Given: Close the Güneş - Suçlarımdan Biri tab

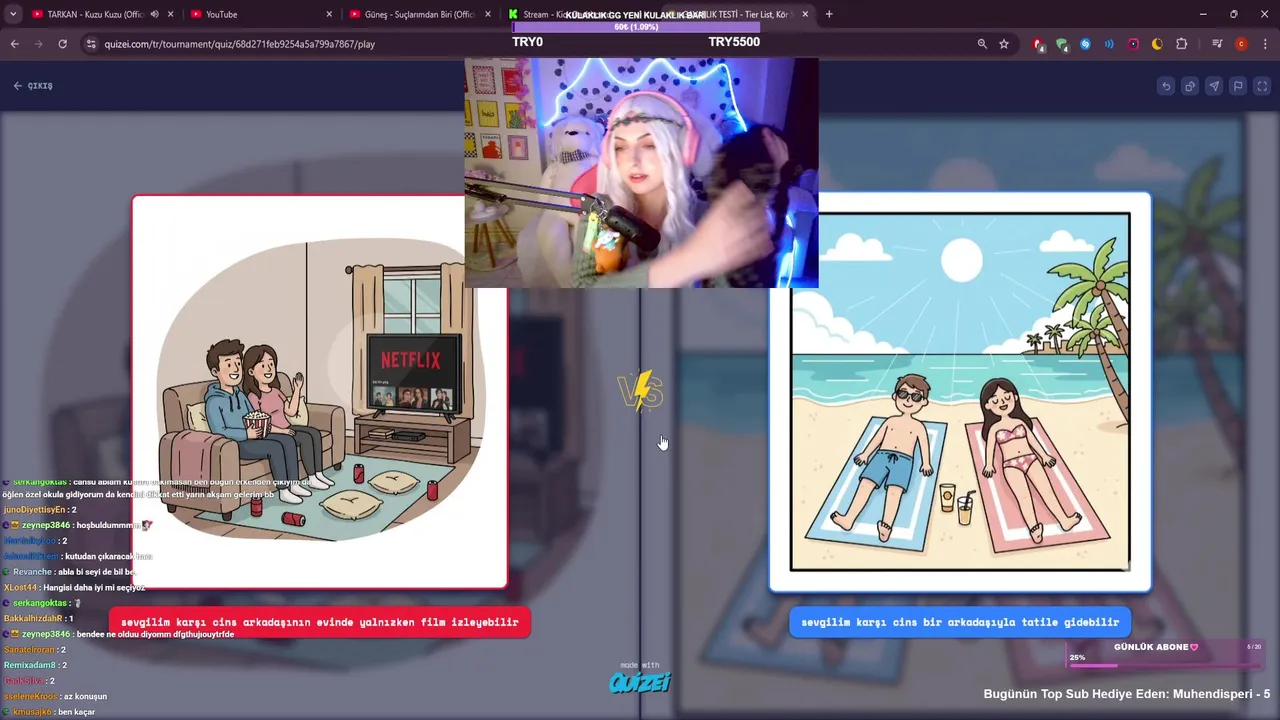Looking at the screenshot, I should (x=489, y=14).
